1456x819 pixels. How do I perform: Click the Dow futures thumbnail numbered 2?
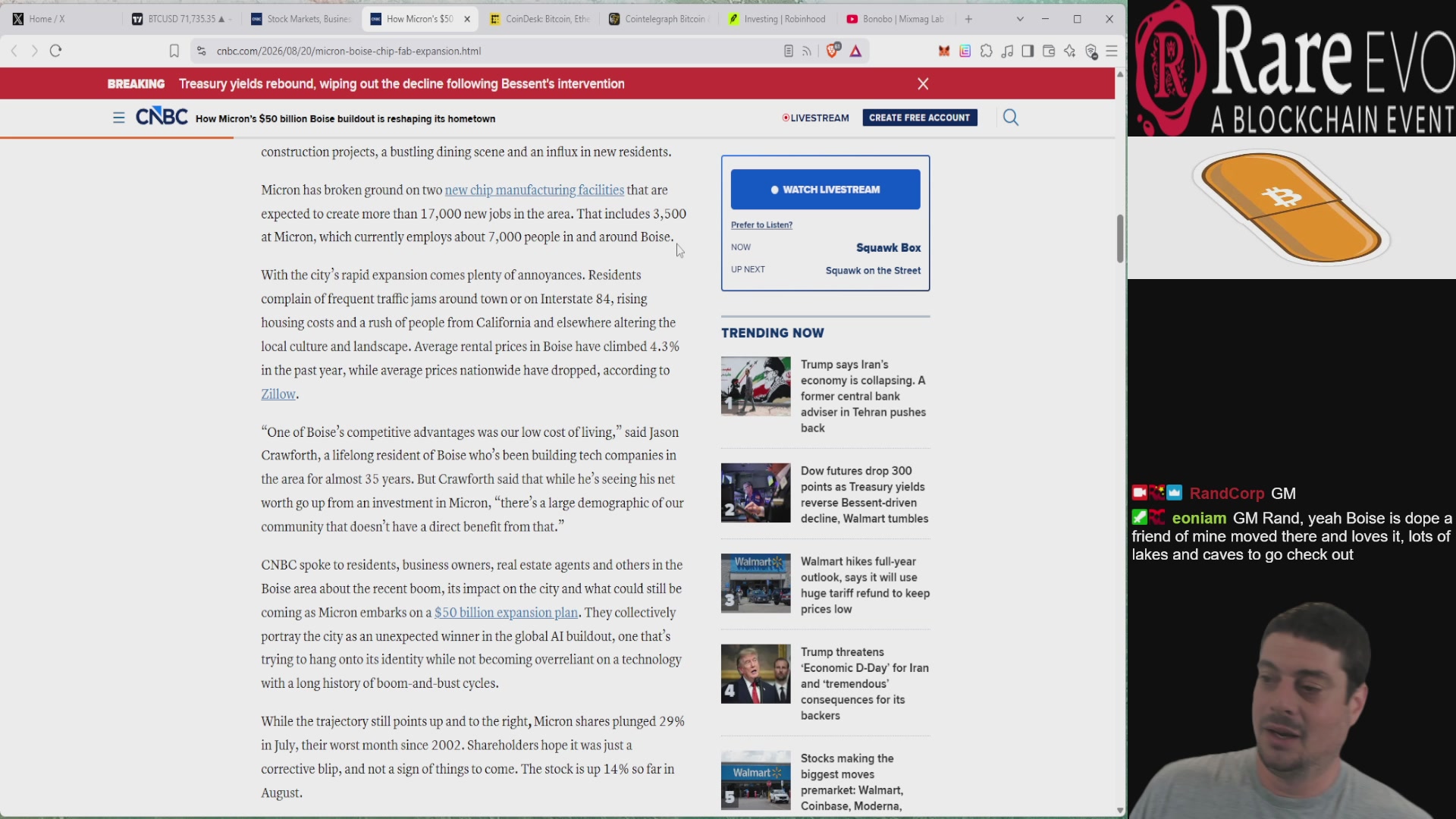pyautogui.click(x=755, y=493)
